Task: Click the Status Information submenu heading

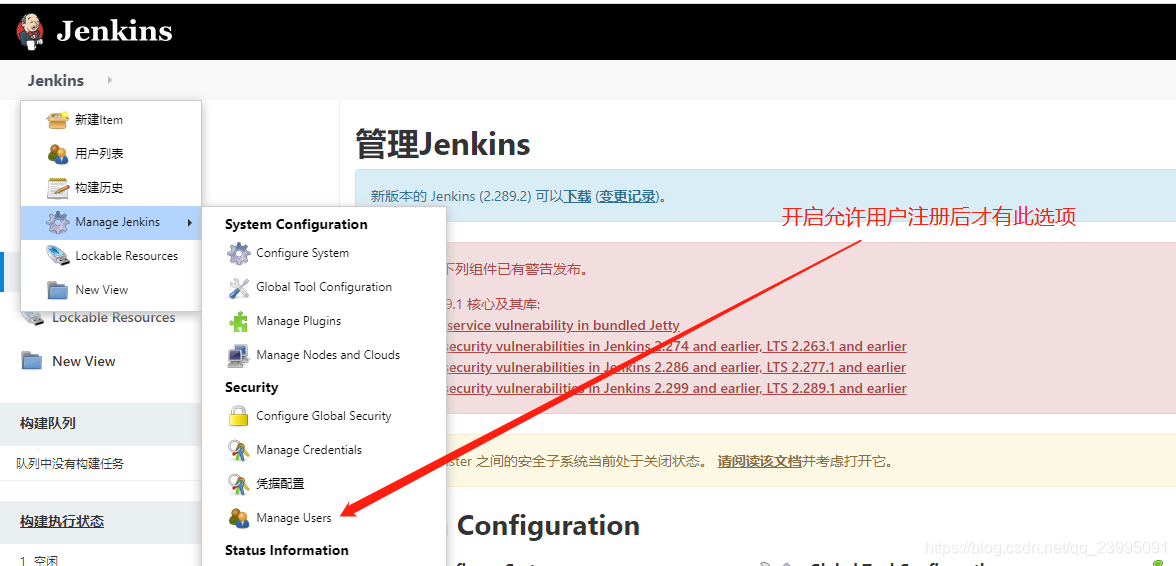Action: tap(286, 550)
